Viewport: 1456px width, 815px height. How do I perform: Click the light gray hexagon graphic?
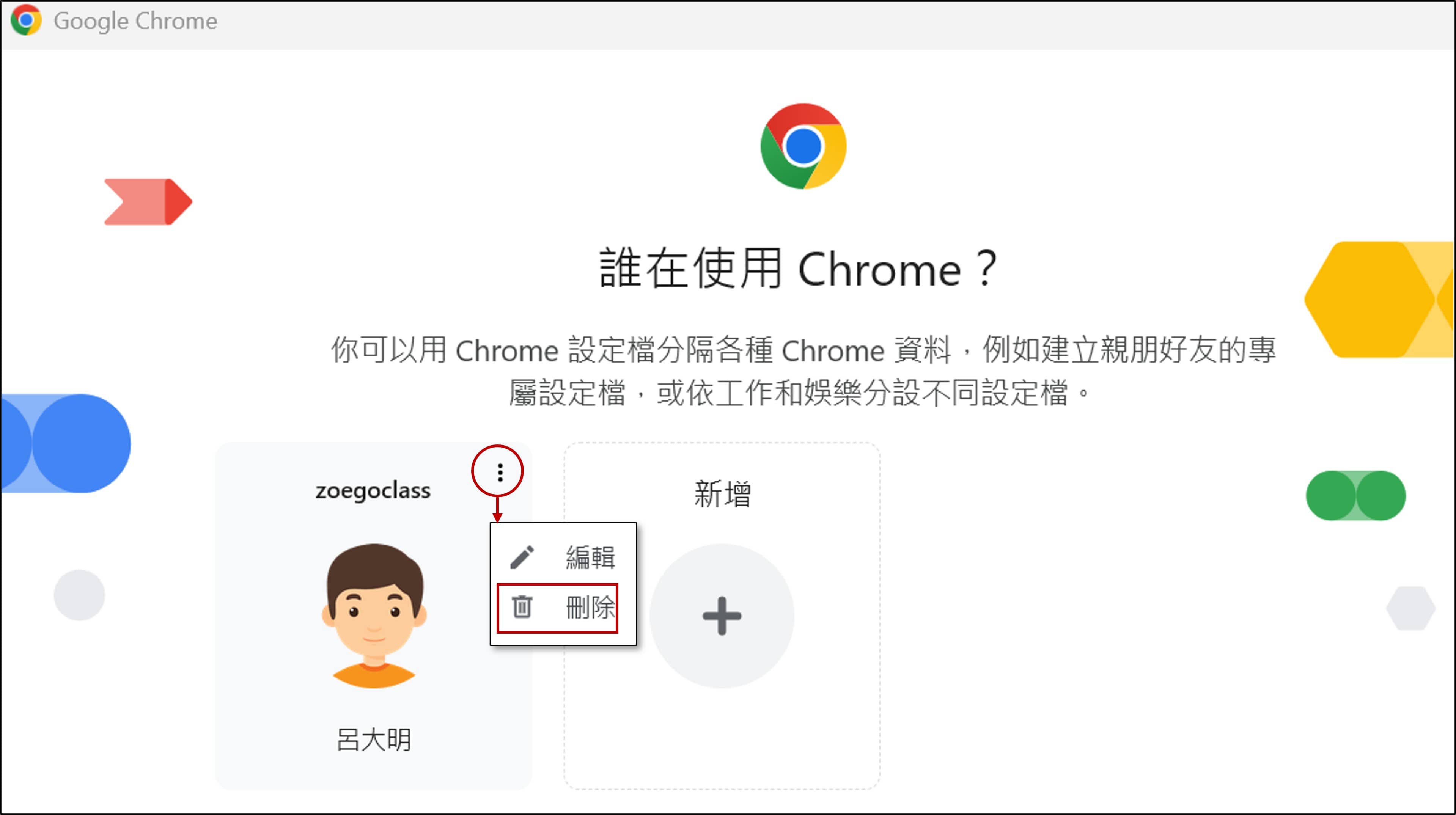[1410, 608]
